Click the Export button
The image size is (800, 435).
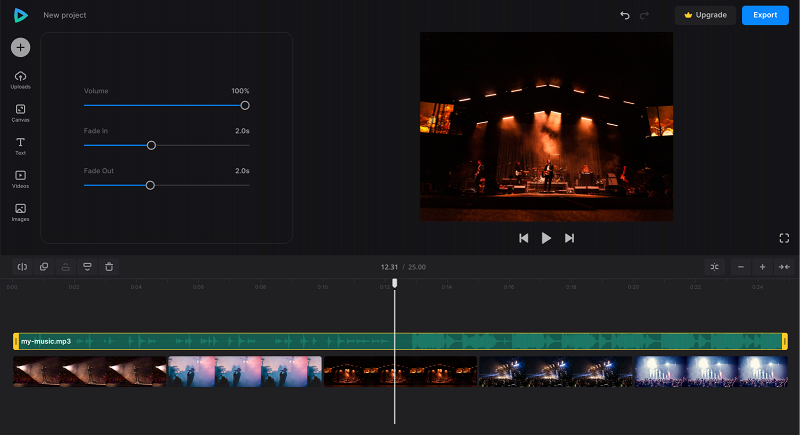pos(765,15)
